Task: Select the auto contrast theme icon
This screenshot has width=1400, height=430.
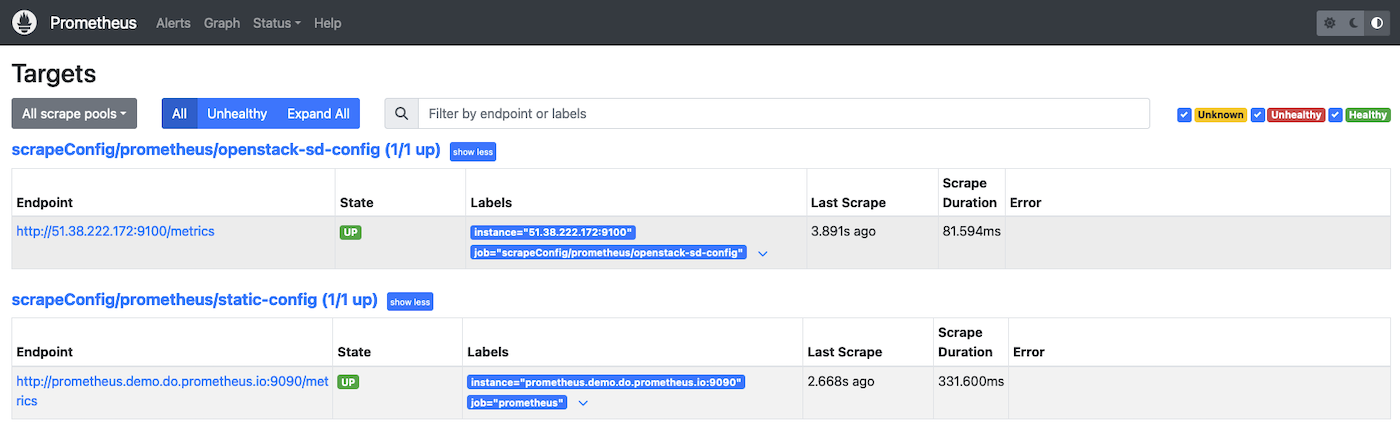Action: (x=1377, y=23)
